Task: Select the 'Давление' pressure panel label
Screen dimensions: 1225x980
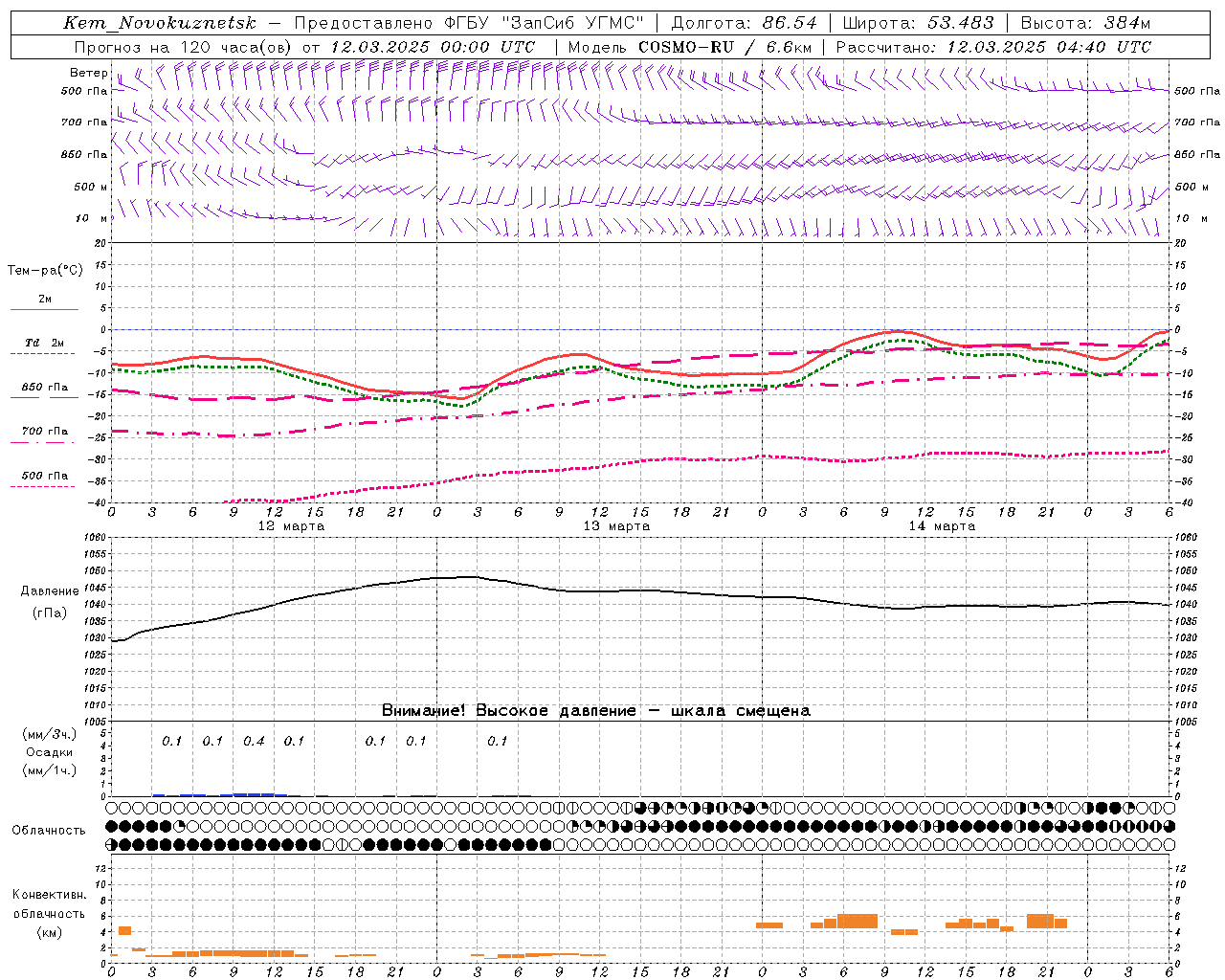Action: [50, 591]
